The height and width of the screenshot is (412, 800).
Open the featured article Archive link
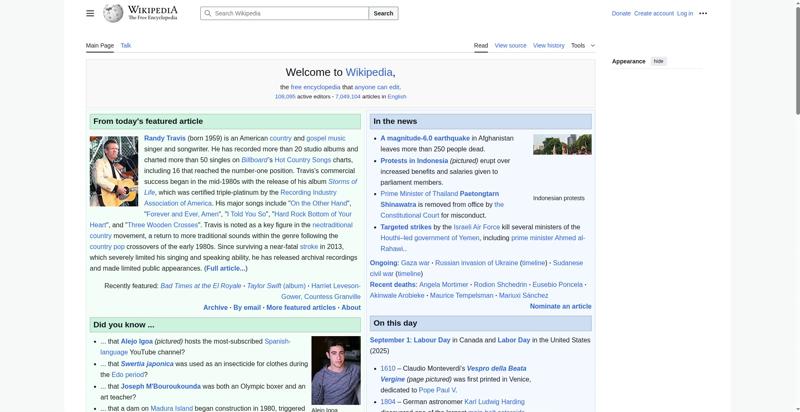point(215,307)
